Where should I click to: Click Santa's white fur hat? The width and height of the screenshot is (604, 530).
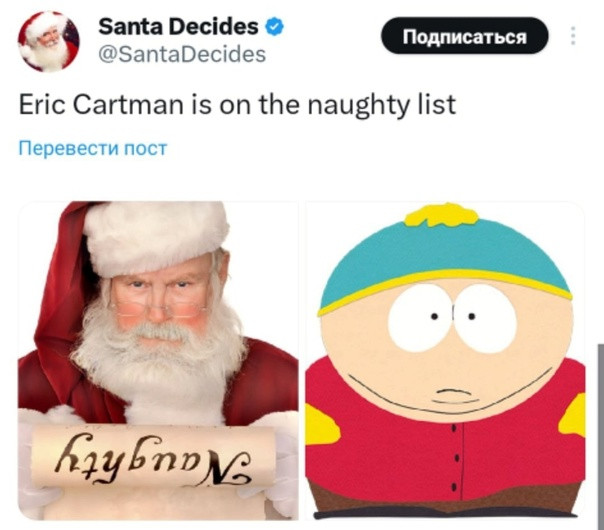click(x=156, y=237)
